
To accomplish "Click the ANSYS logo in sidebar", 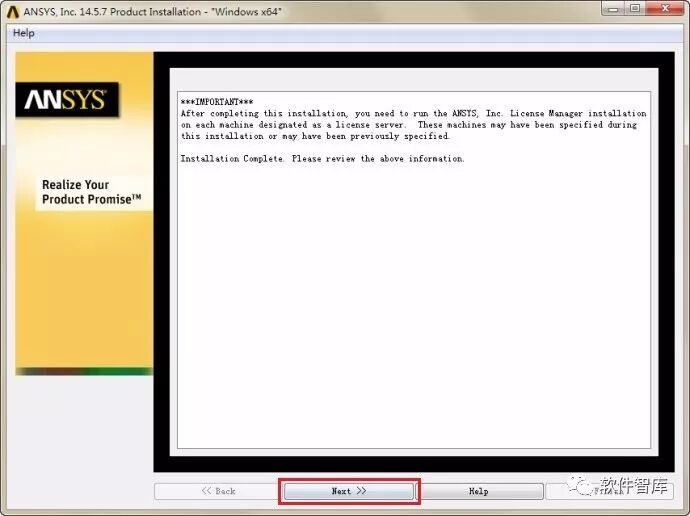I will click(x=67, y=100).
